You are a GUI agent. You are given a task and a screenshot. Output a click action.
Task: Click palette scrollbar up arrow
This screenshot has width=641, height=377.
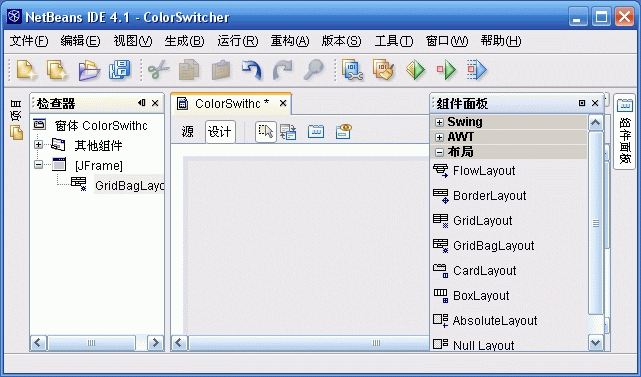click(x=596, y=123)
